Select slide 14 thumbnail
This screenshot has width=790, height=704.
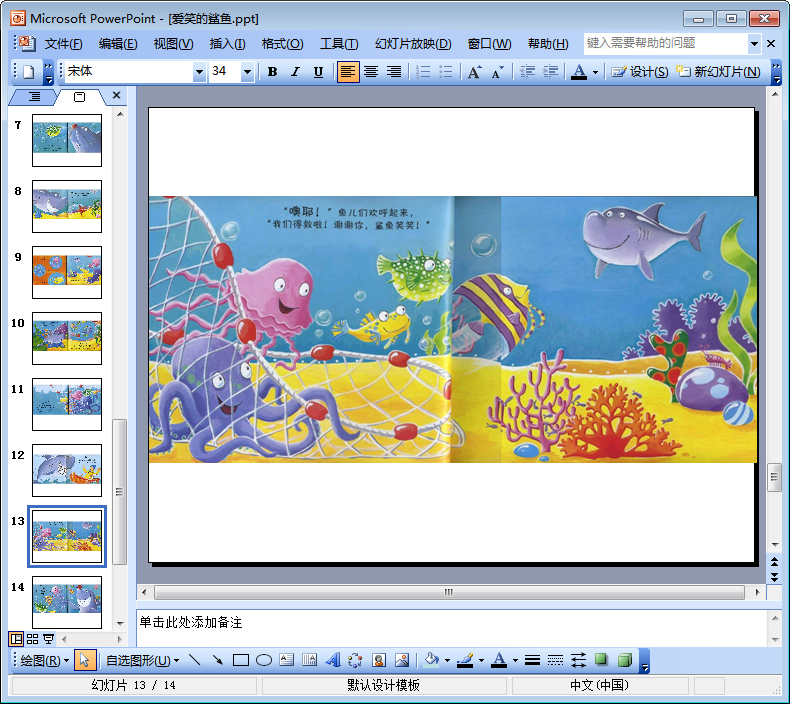pos(67,602)
